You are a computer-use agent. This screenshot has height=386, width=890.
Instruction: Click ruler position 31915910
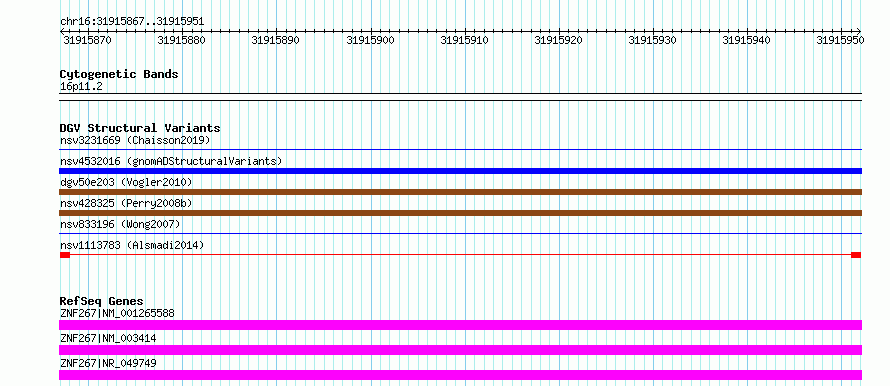(x=465, y=40)
